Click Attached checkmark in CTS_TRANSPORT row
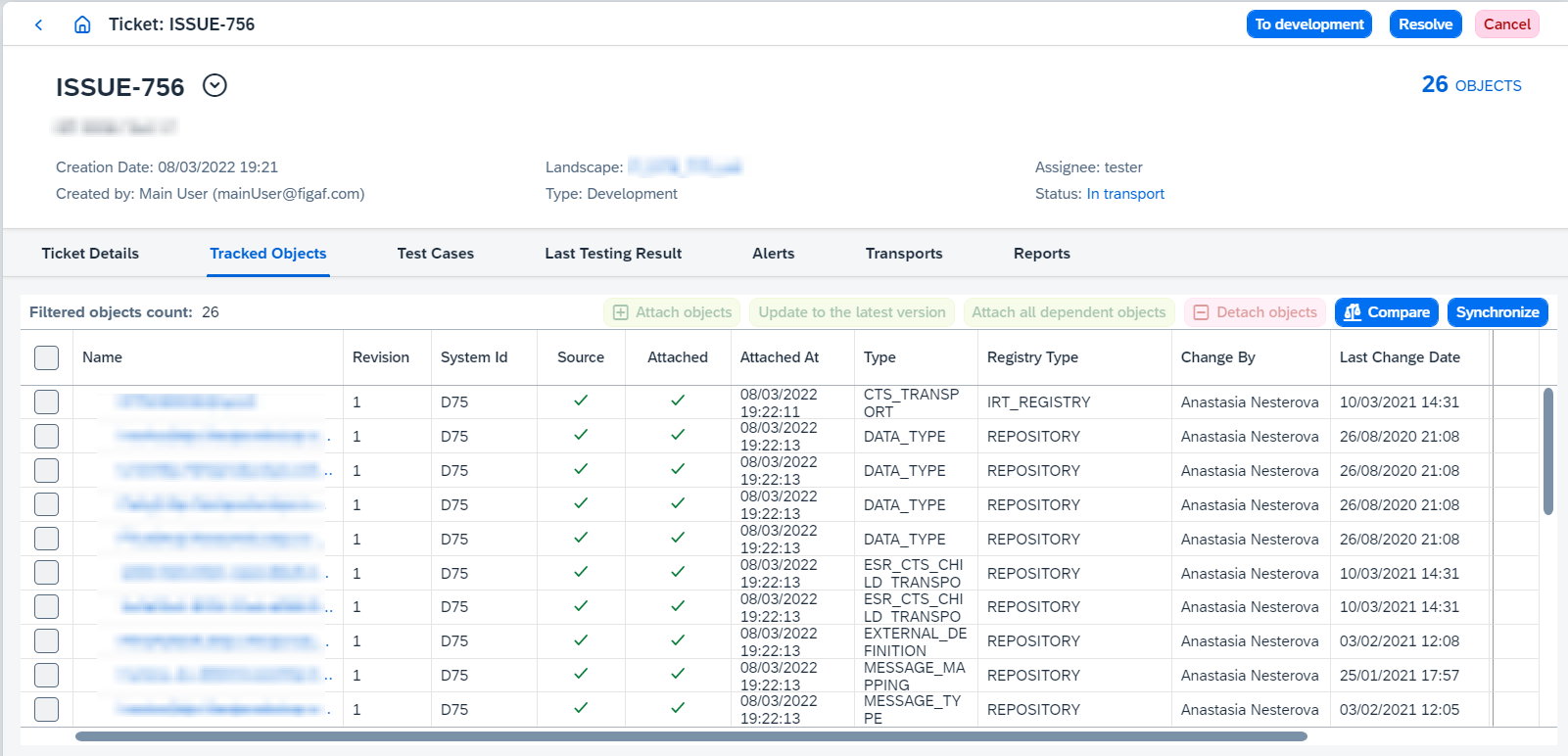Image resolution: width=1568 pixels, height=756 pixels. [x=678, y=401]
